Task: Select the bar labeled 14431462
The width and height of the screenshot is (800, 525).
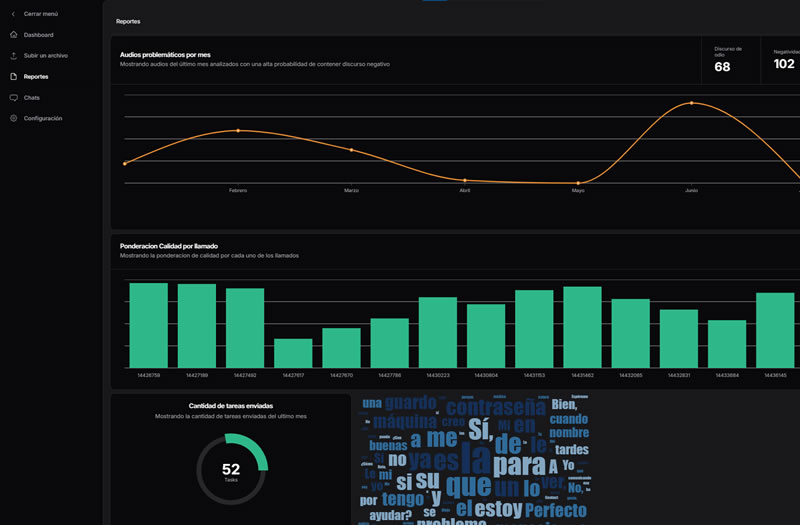Action: pos(582,327)
